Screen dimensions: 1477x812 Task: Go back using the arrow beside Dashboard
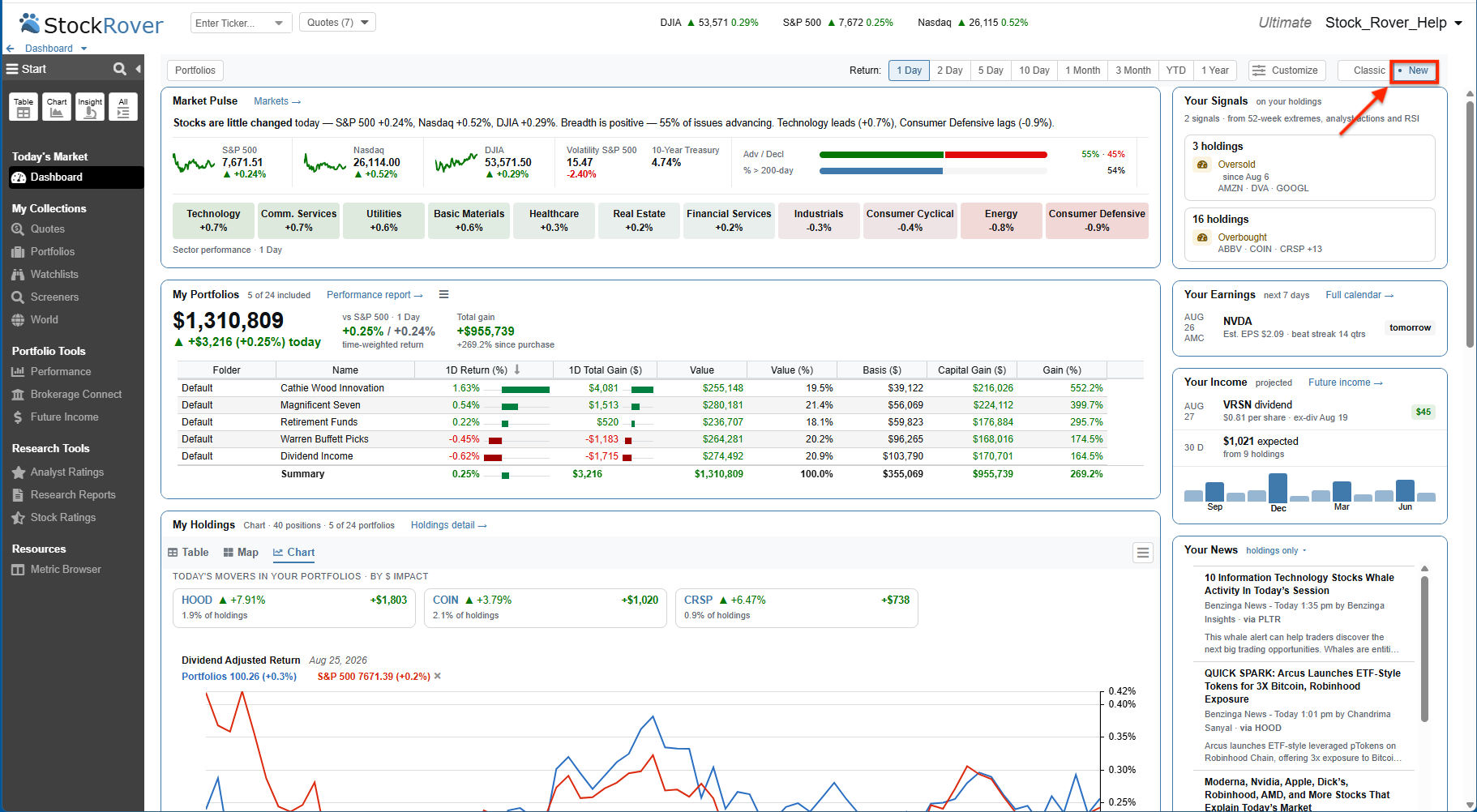(10, 49)
